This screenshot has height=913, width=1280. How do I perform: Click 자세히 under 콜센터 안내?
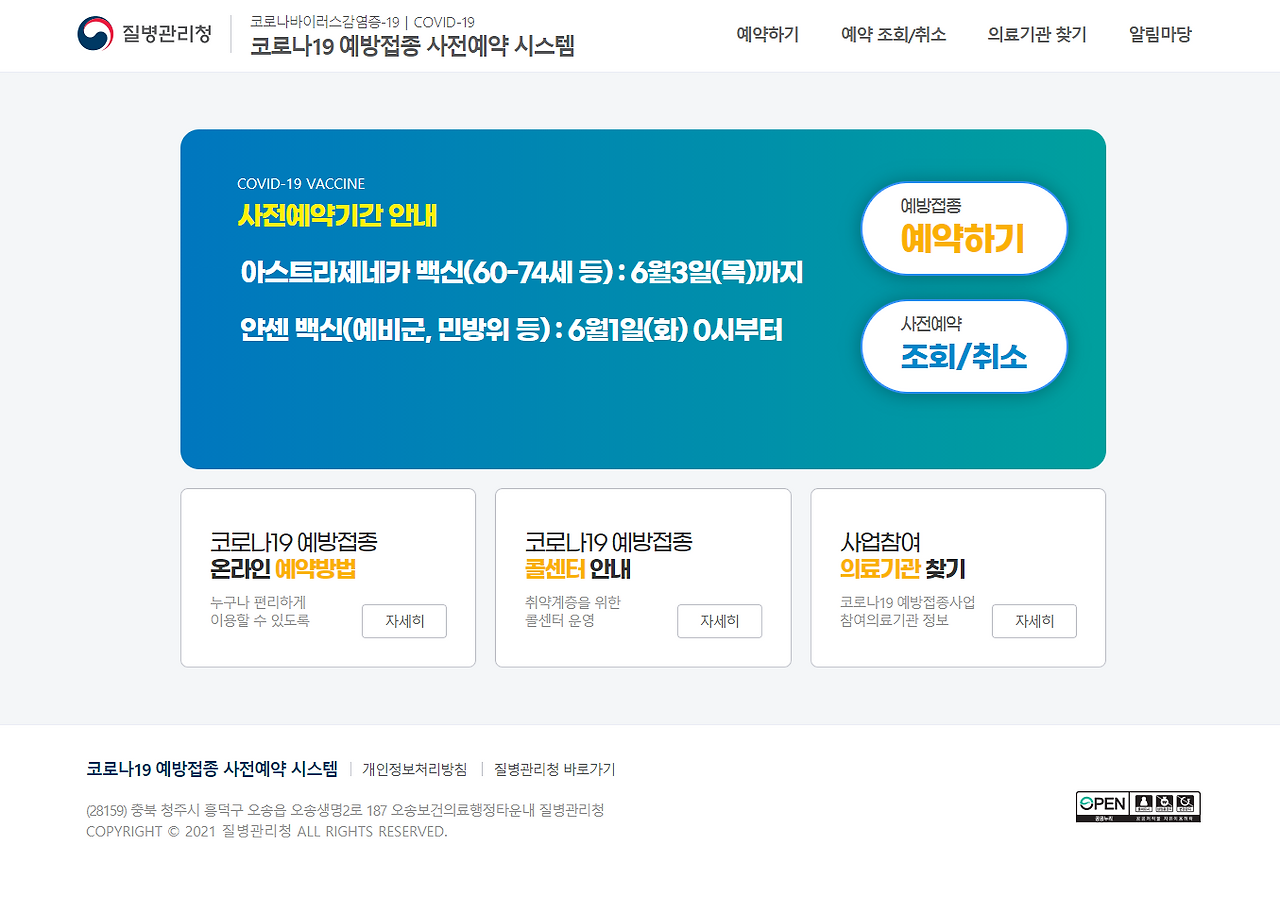719,621
